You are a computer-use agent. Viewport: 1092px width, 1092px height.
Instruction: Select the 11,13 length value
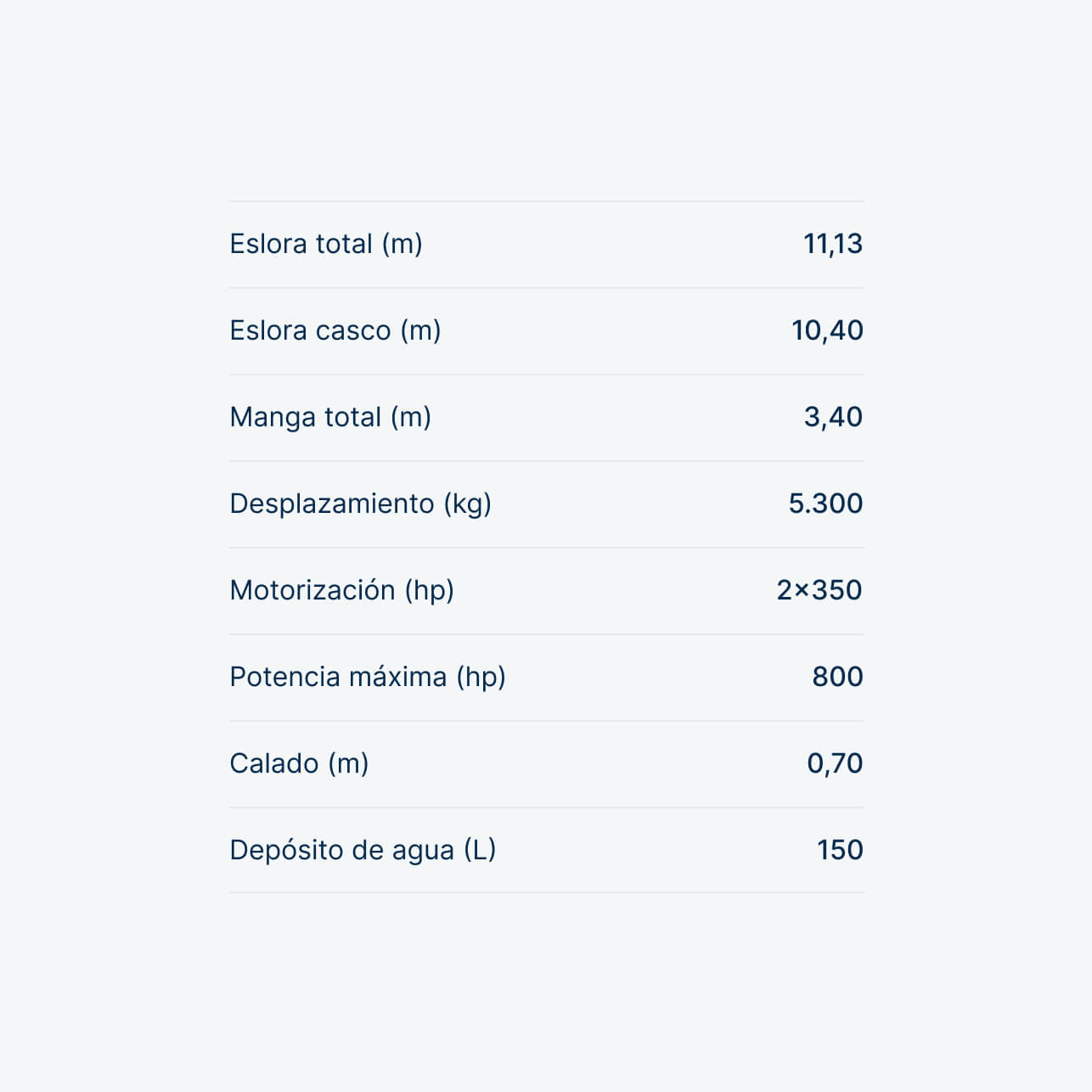pyautogui.click(x=832, y=245)
